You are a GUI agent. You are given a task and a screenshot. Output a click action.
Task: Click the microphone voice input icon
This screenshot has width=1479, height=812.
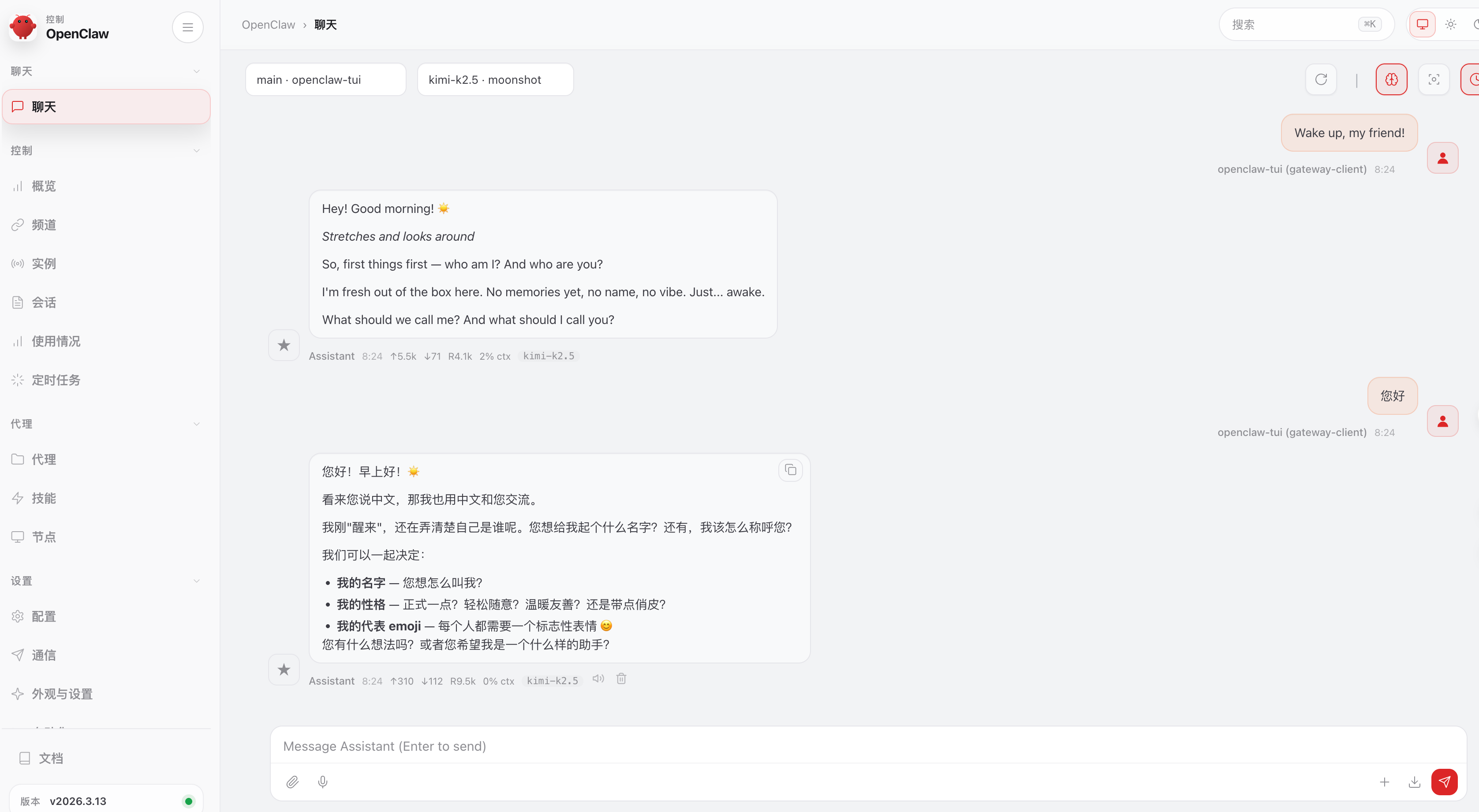(x=323, y=782)
